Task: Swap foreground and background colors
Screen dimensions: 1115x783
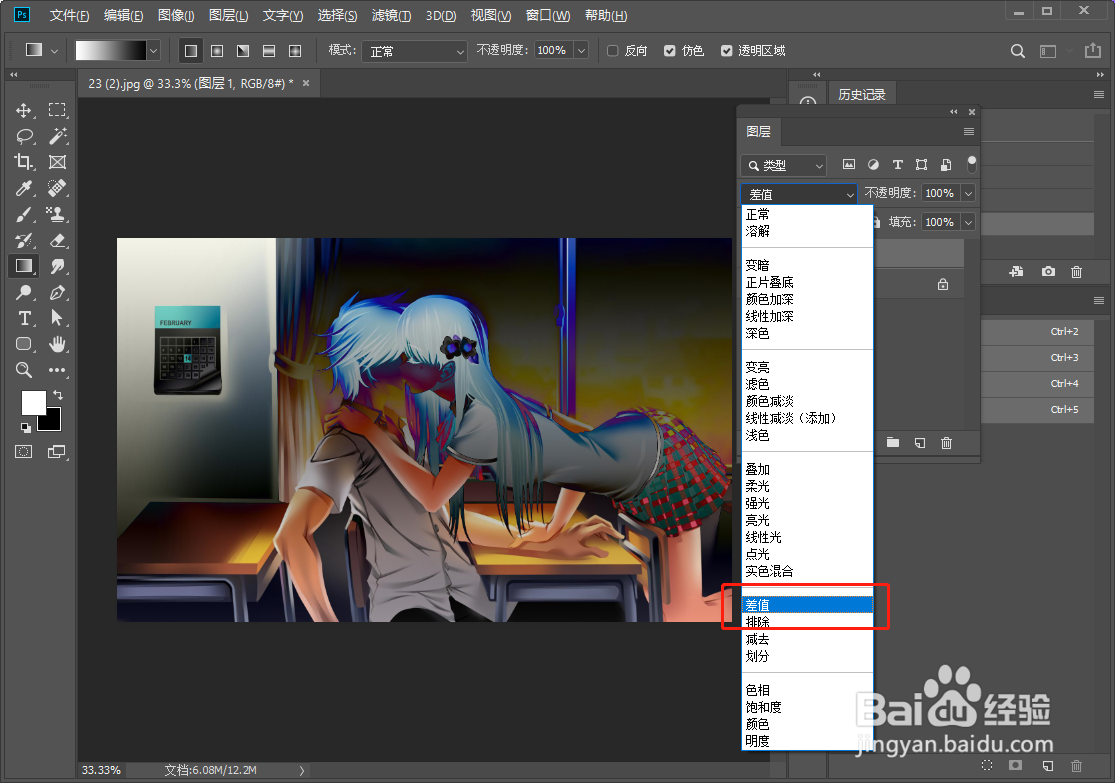Action: 58,395
